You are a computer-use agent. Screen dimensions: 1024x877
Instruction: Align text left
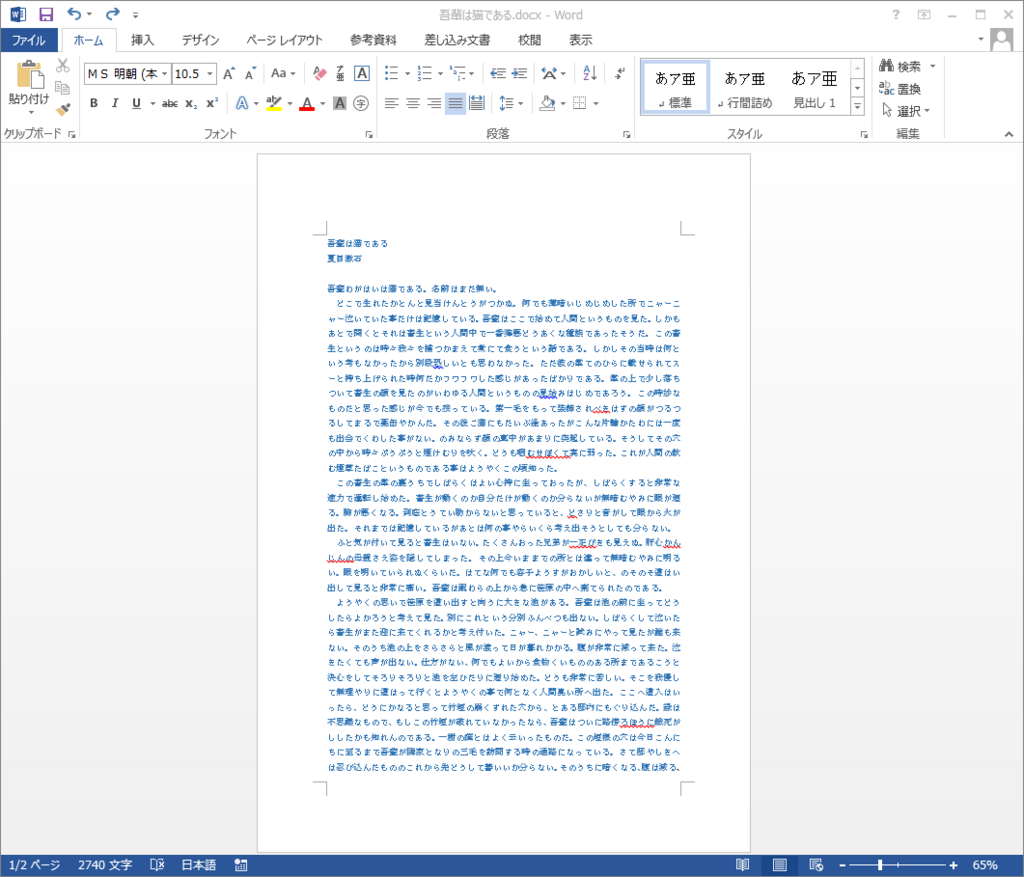coord(392,103)
